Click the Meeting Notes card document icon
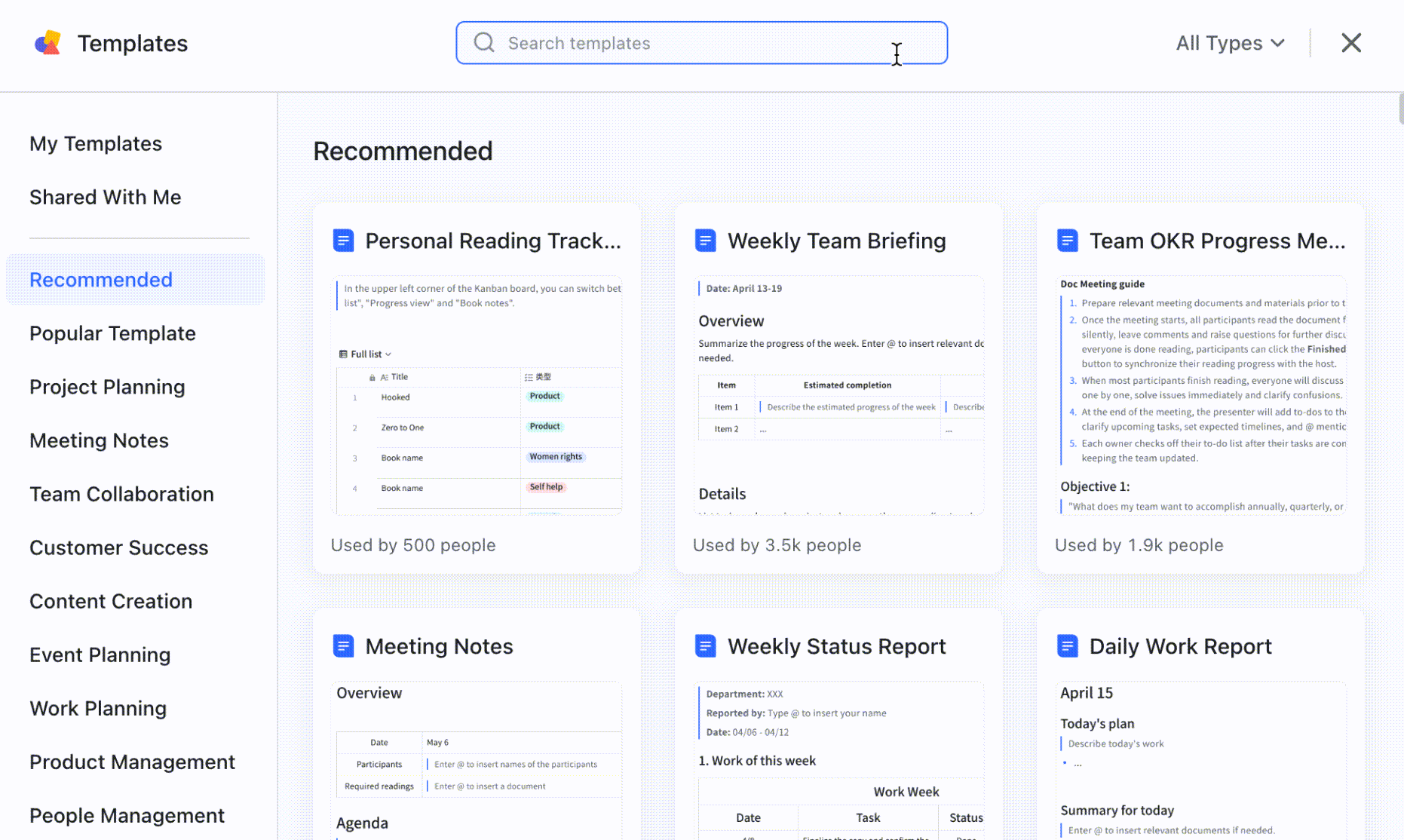Screen dimensions: 1404x840 343,646
